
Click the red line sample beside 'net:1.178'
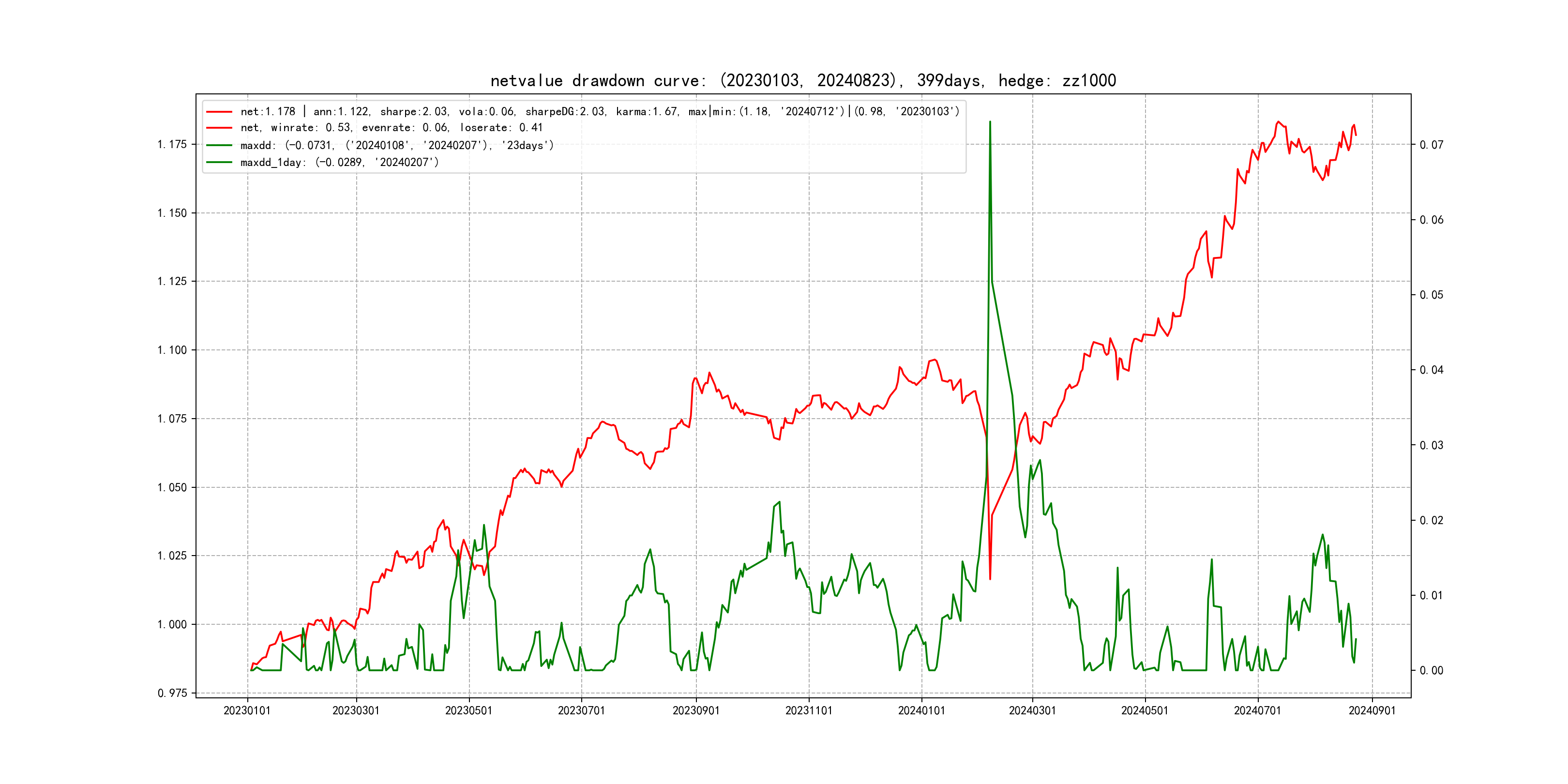pos(219,112)
